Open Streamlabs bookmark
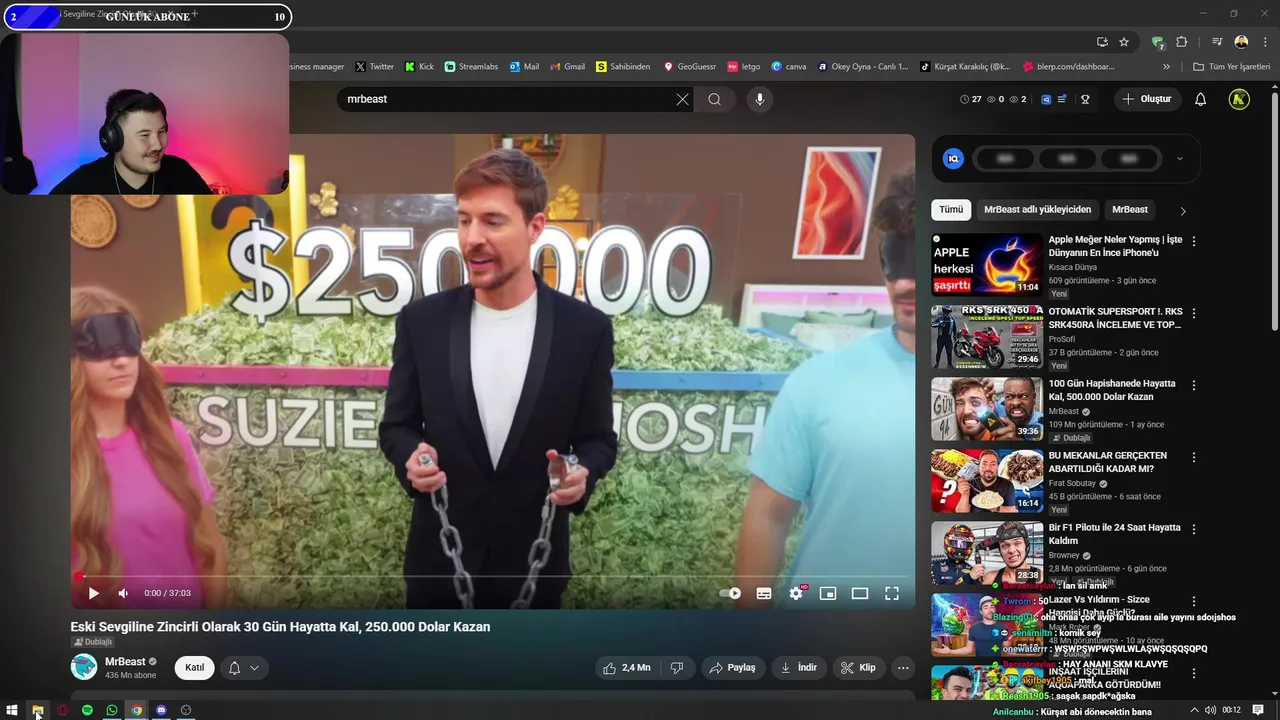Screen dimensions: 1280x720 [x=471, y=67]
